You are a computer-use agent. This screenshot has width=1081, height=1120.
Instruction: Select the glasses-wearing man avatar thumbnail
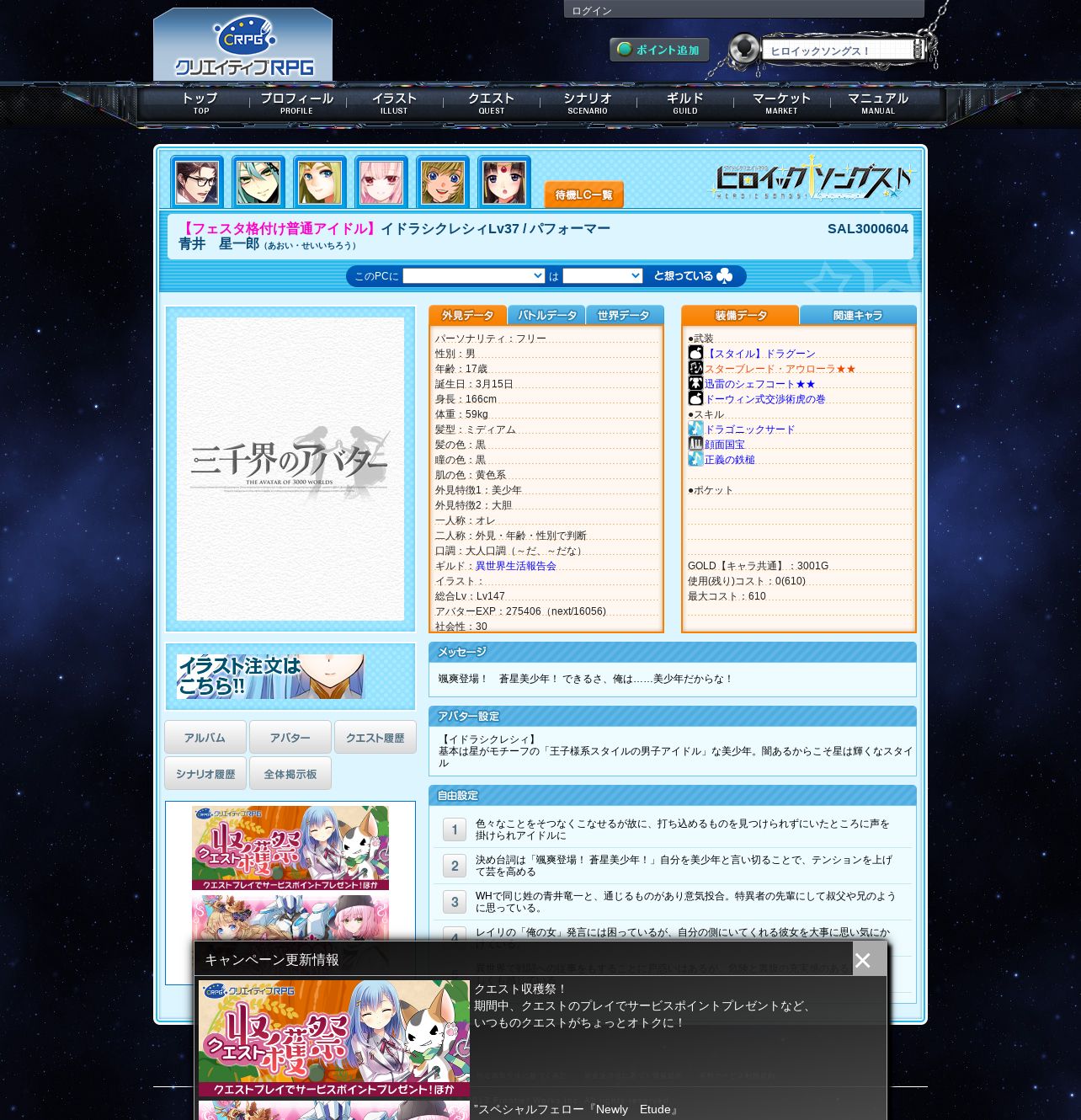pos(196,182)
